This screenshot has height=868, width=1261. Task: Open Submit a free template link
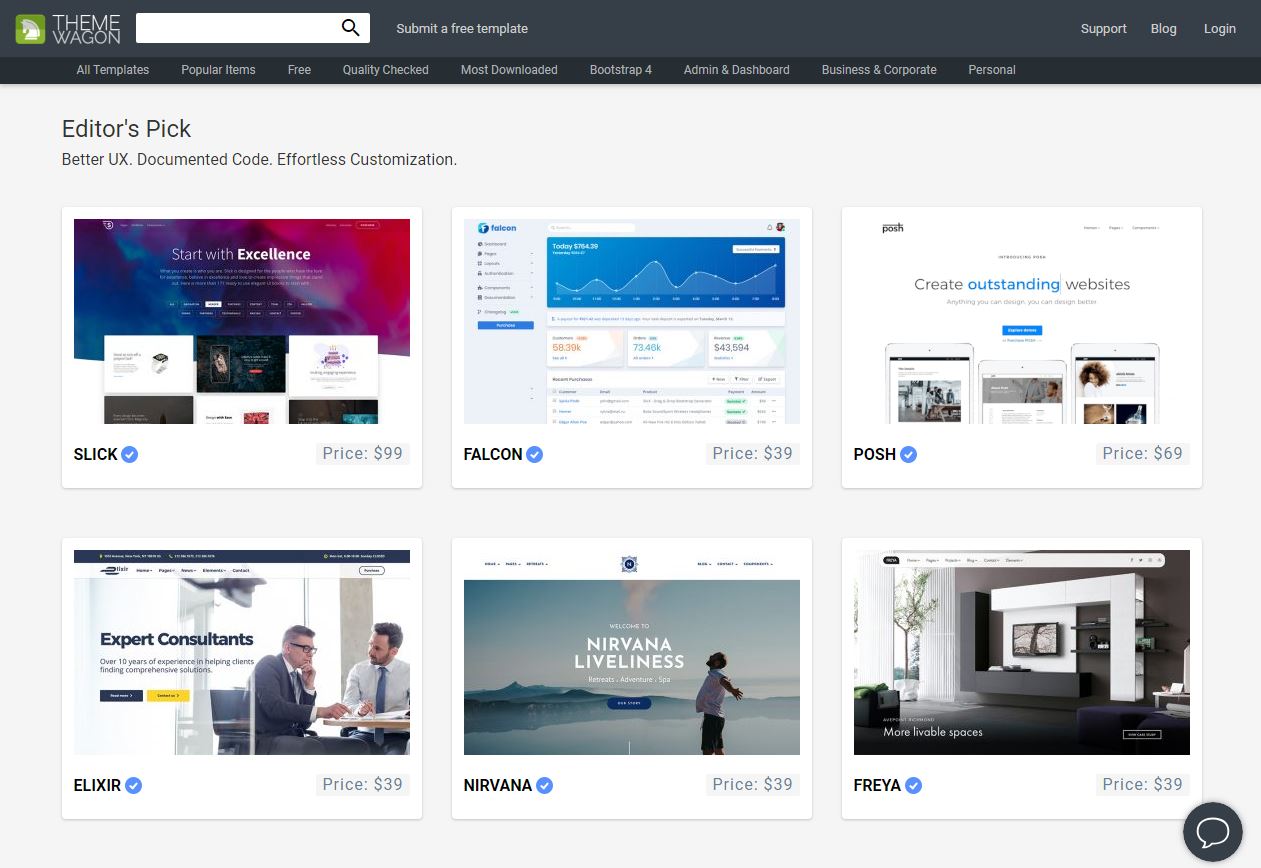click(462, 28)
